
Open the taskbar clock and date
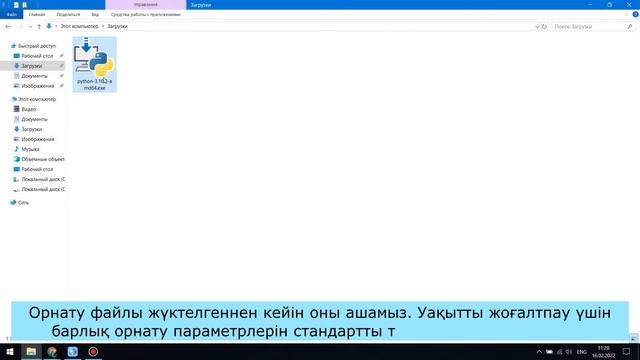pos(604,352)
